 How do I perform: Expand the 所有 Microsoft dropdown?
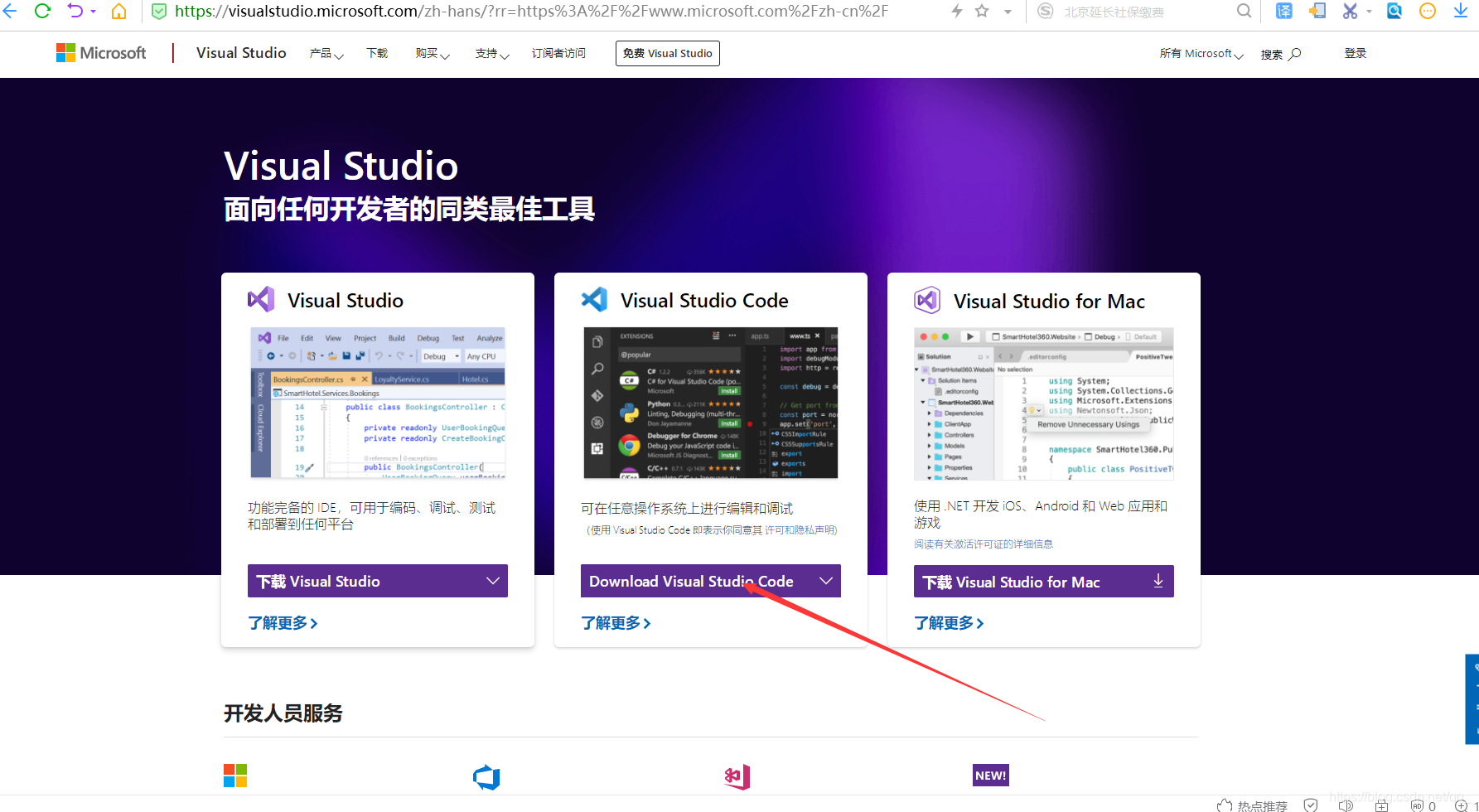[1201, 53]
